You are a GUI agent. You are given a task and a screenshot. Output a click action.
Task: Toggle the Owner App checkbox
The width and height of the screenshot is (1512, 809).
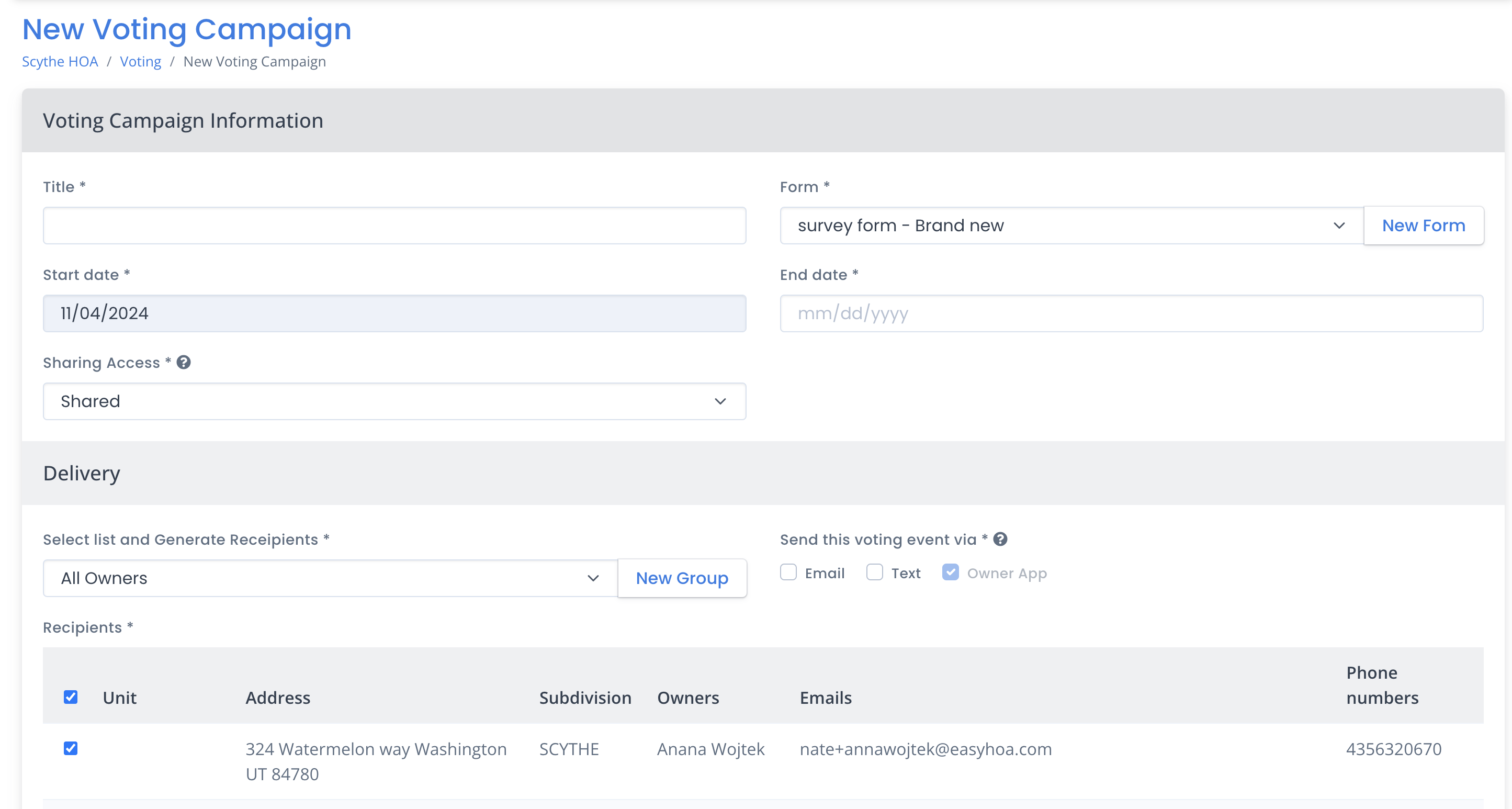point(950,572)
